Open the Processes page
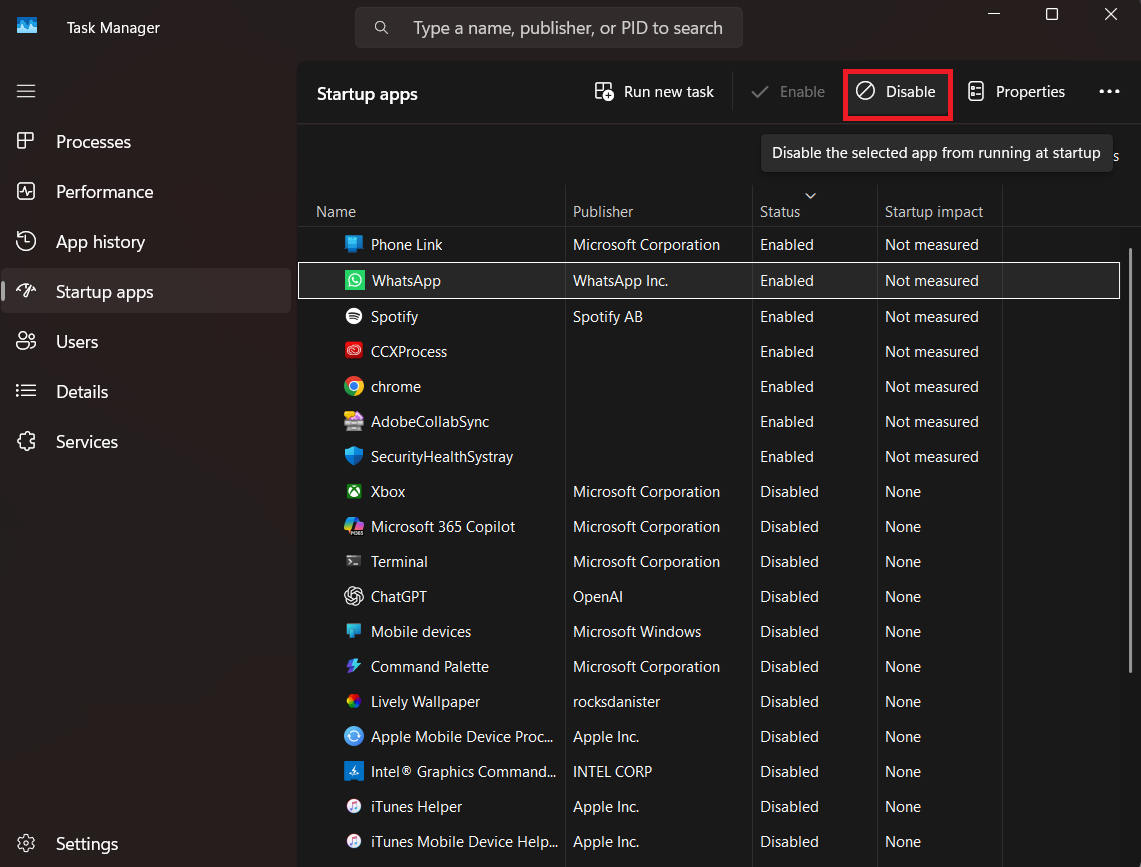Image resolution: width=1141 pixels, height=867 pixels. [x=146, y=141]
